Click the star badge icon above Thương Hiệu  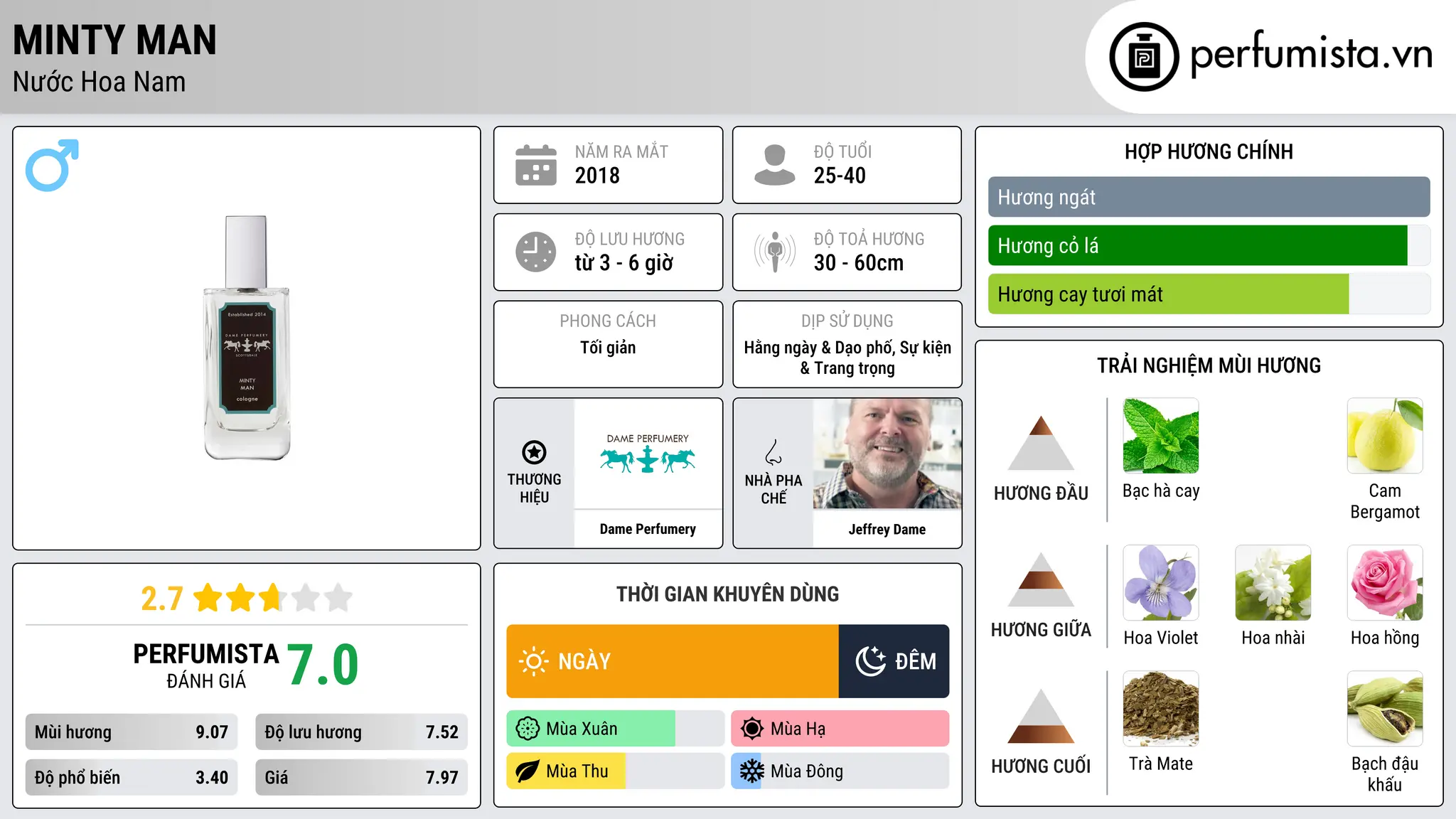(x=534, y=452)
